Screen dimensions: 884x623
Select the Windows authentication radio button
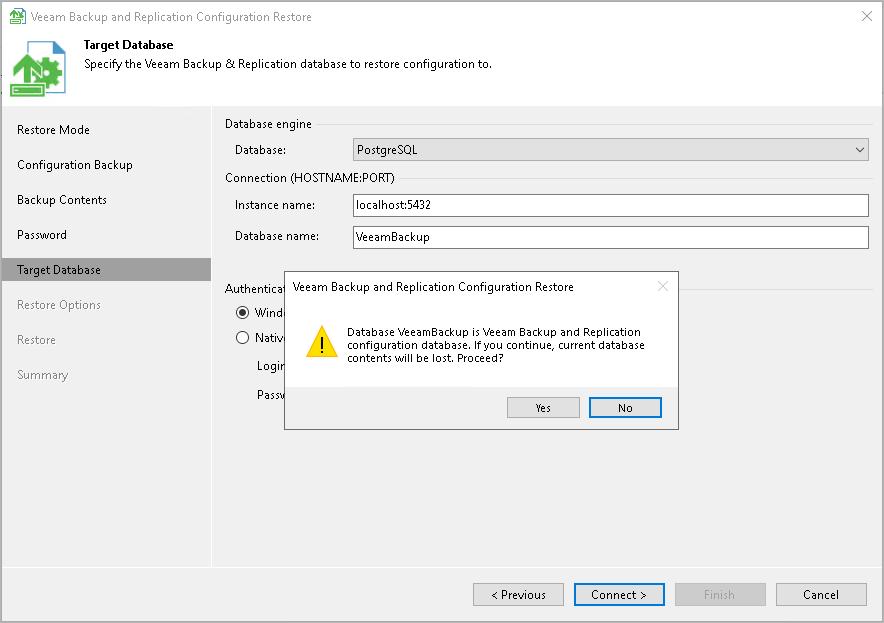pyautogui.click(x=241, y=312)
